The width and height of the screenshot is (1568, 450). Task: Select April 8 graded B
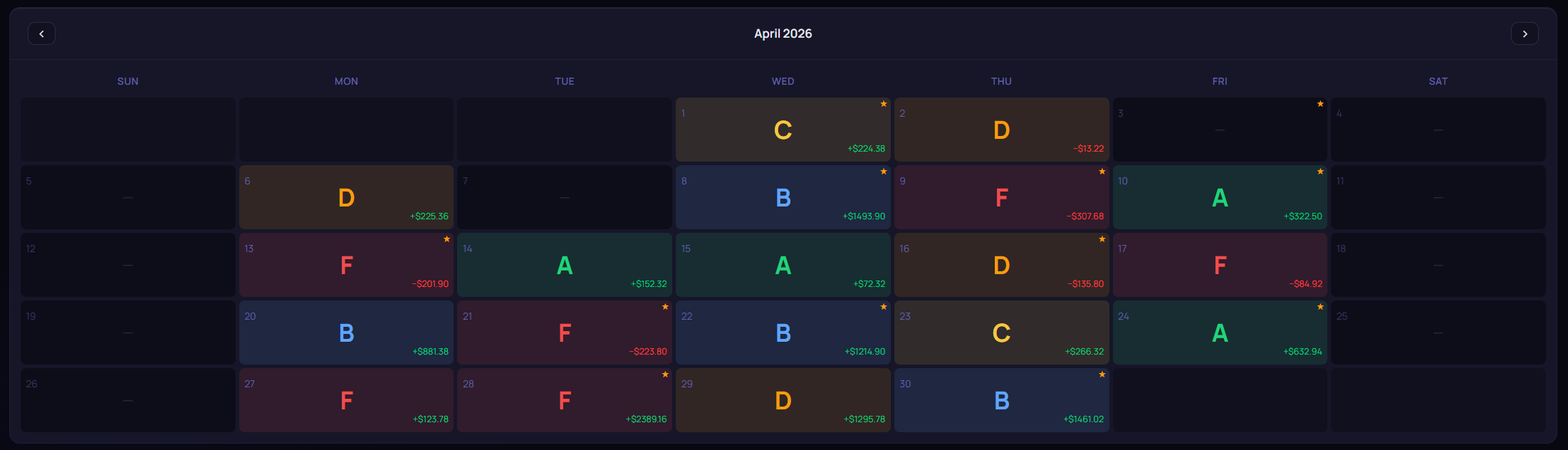(x=783, y=197)
